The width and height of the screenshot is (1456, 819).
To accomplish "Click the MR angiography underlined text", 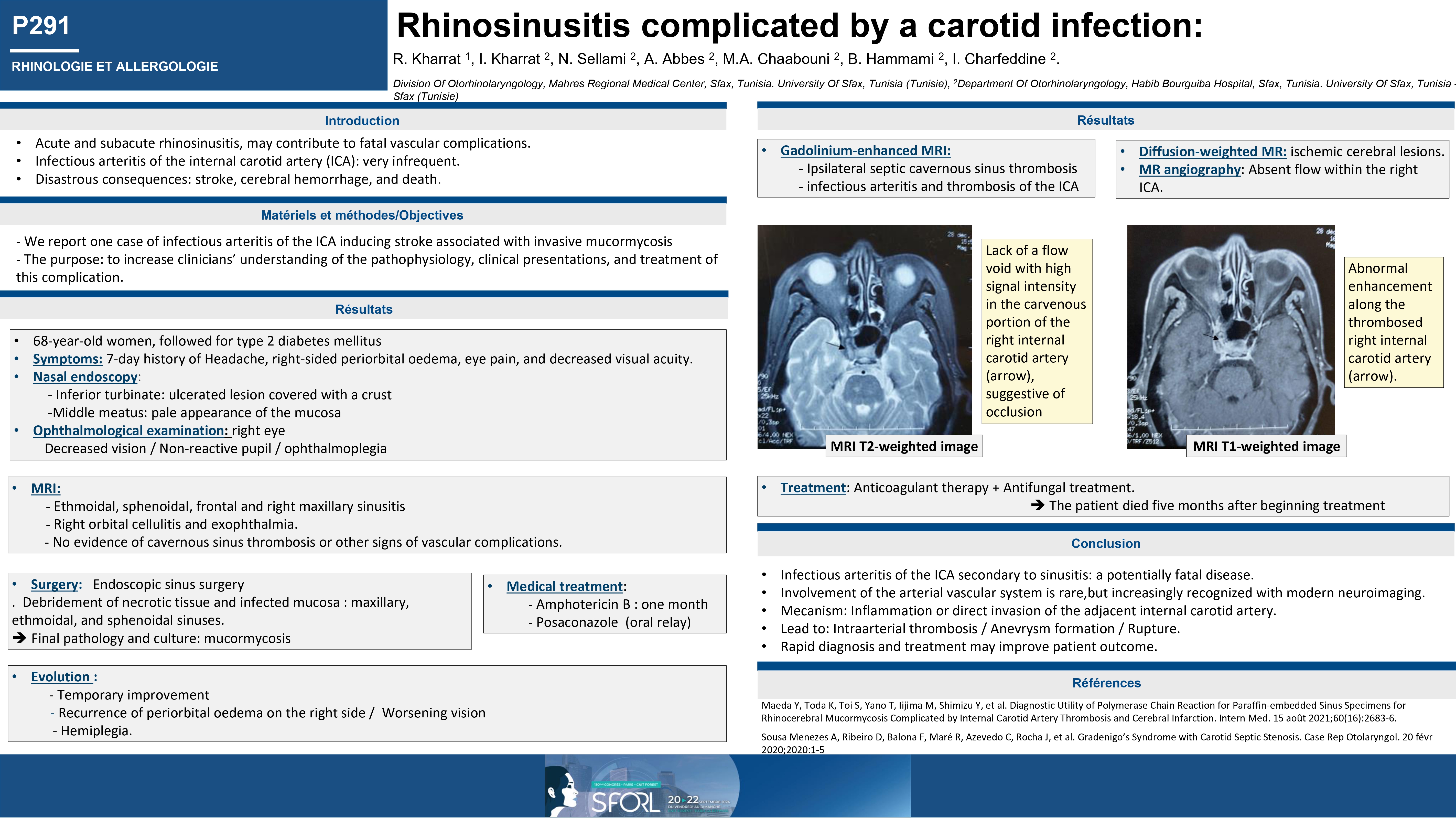I will 1189,170.
